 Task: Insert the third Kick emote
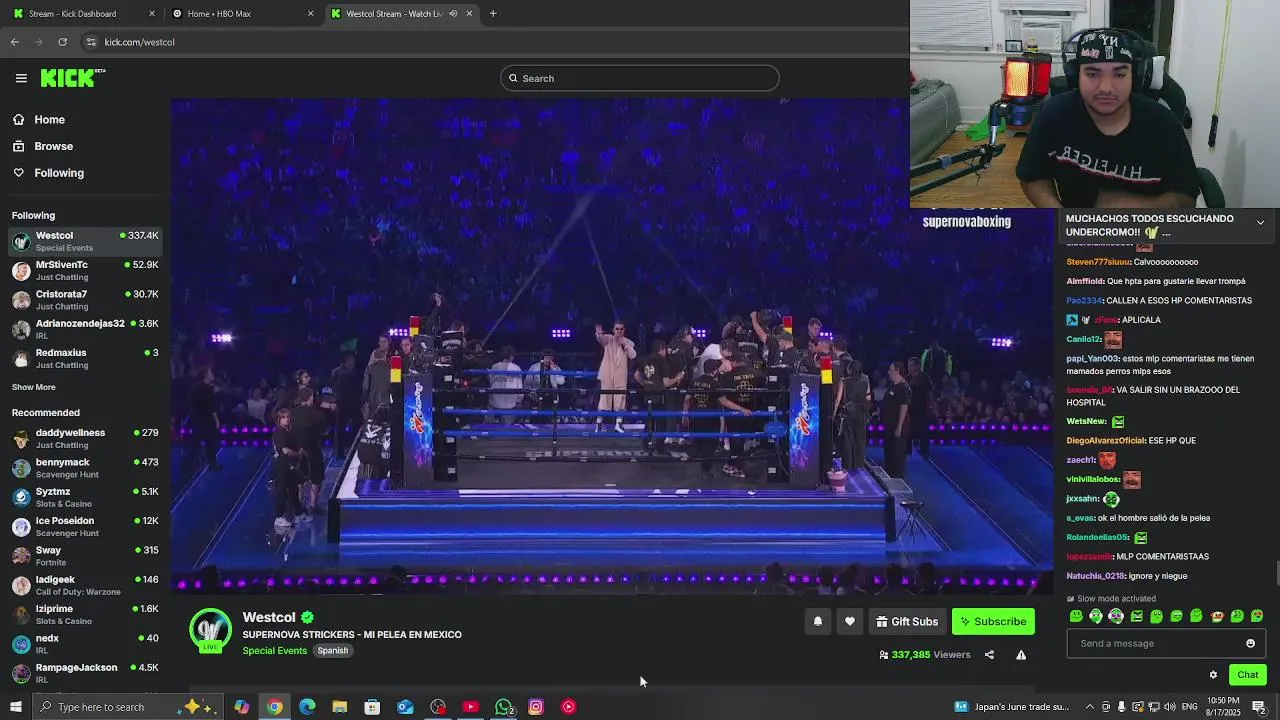[x=1116, y=616]
